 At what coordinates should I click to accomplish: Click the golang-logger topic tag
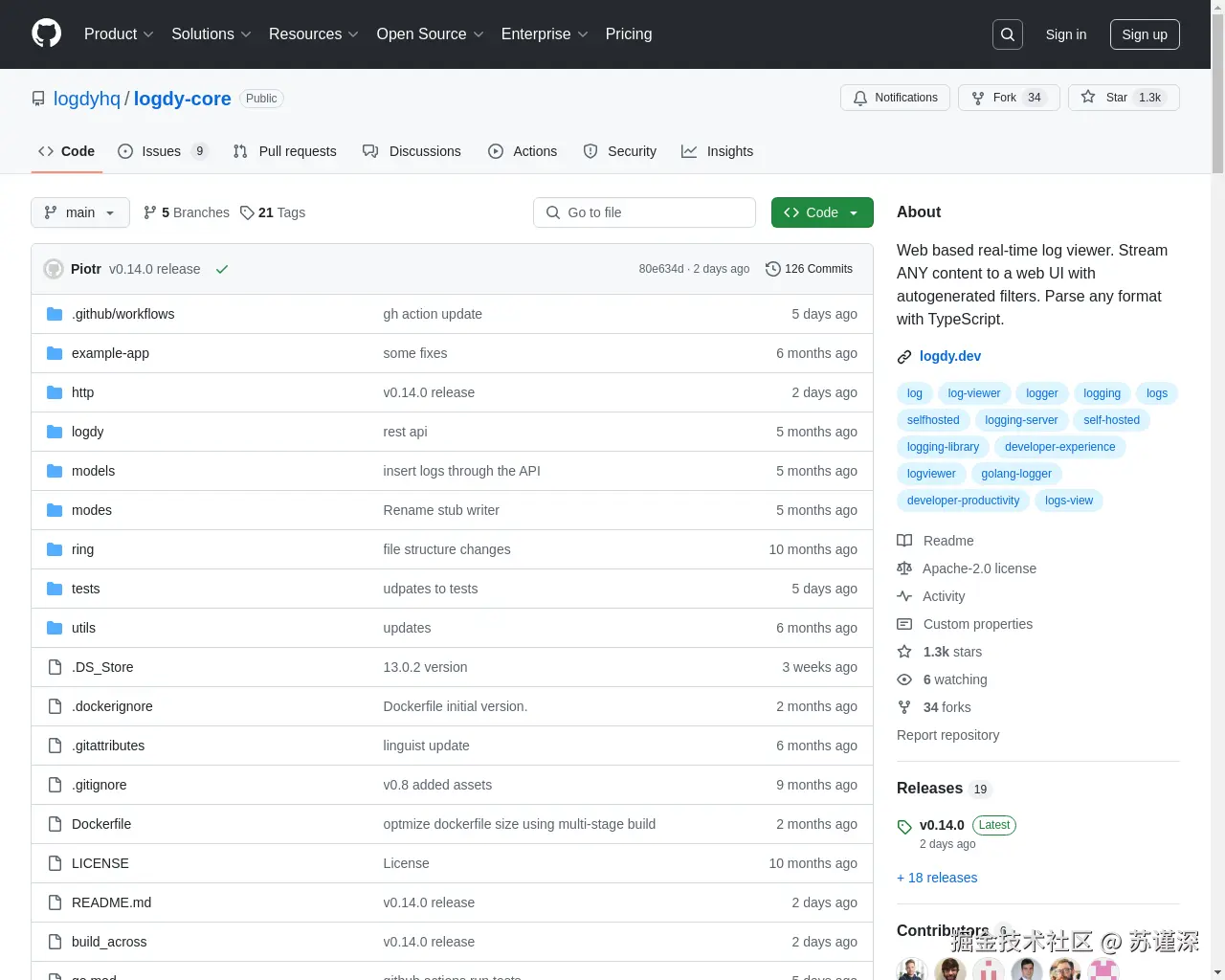tap(1016, 474)
